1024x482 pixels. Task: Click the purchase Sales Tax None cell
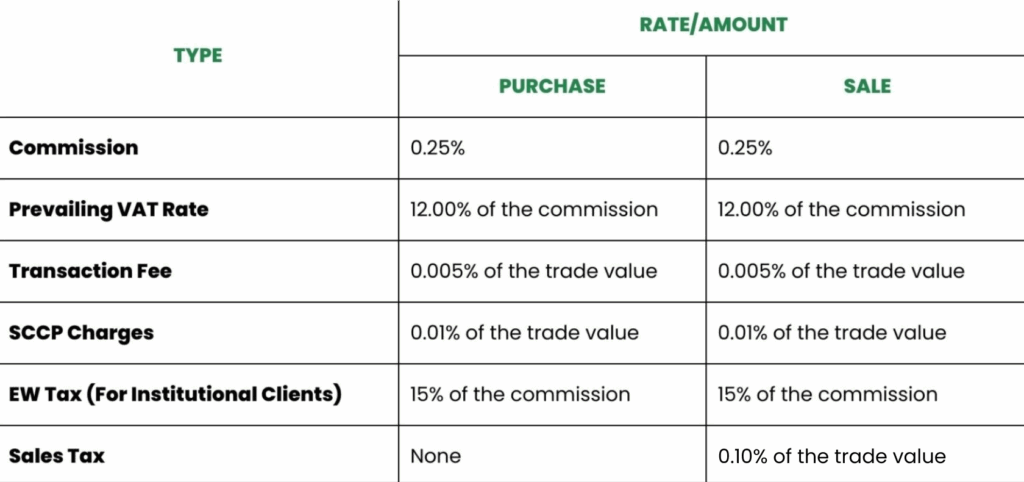click(436, 456)
